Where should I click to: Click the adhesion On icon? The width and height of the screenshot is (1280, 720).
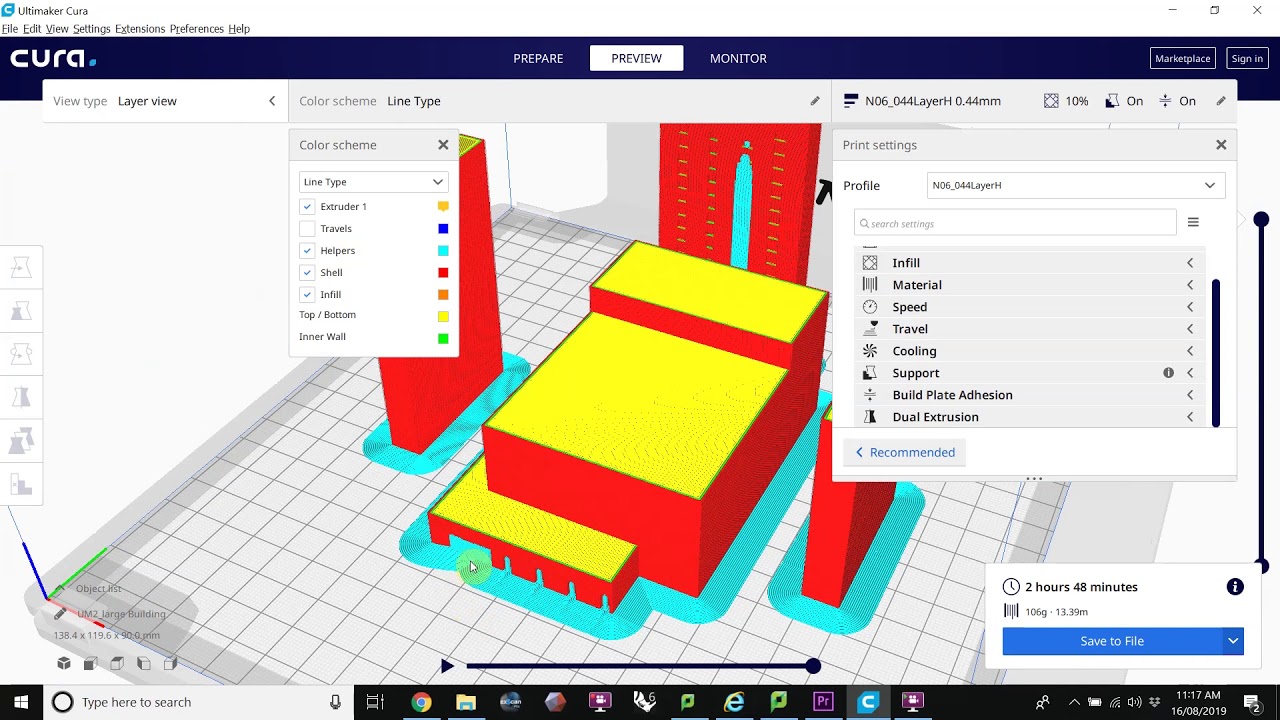tap(1166, 101)
